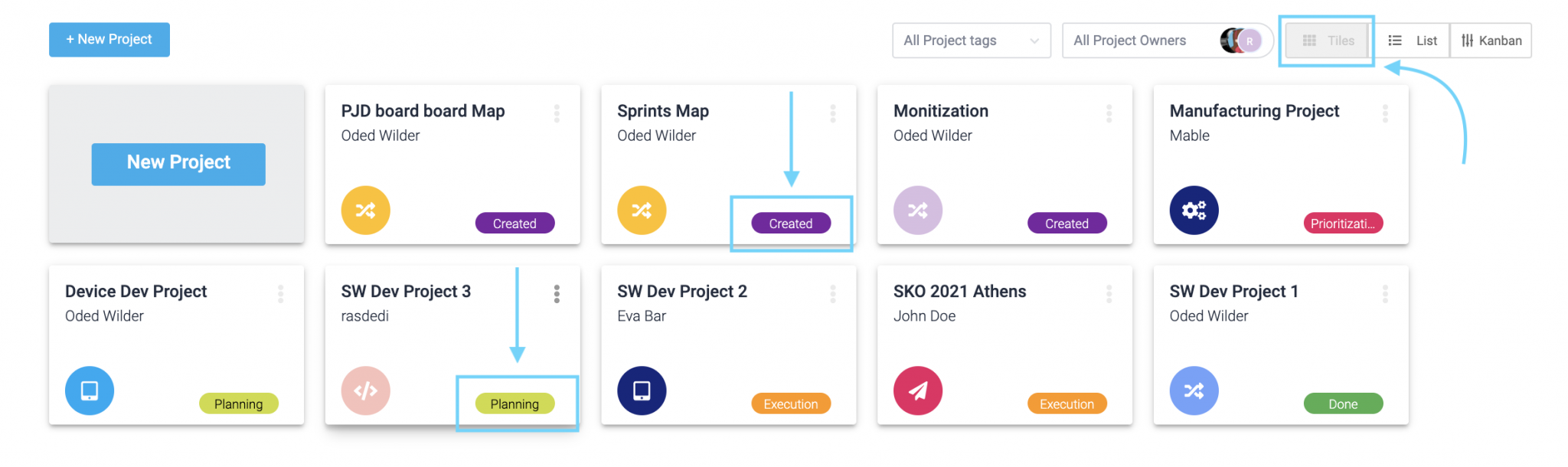Click the Execution badge on SW Dev Project 2
Viewport: 1568px width, 467px height.
pyautogui.click(x=791, y=404)
